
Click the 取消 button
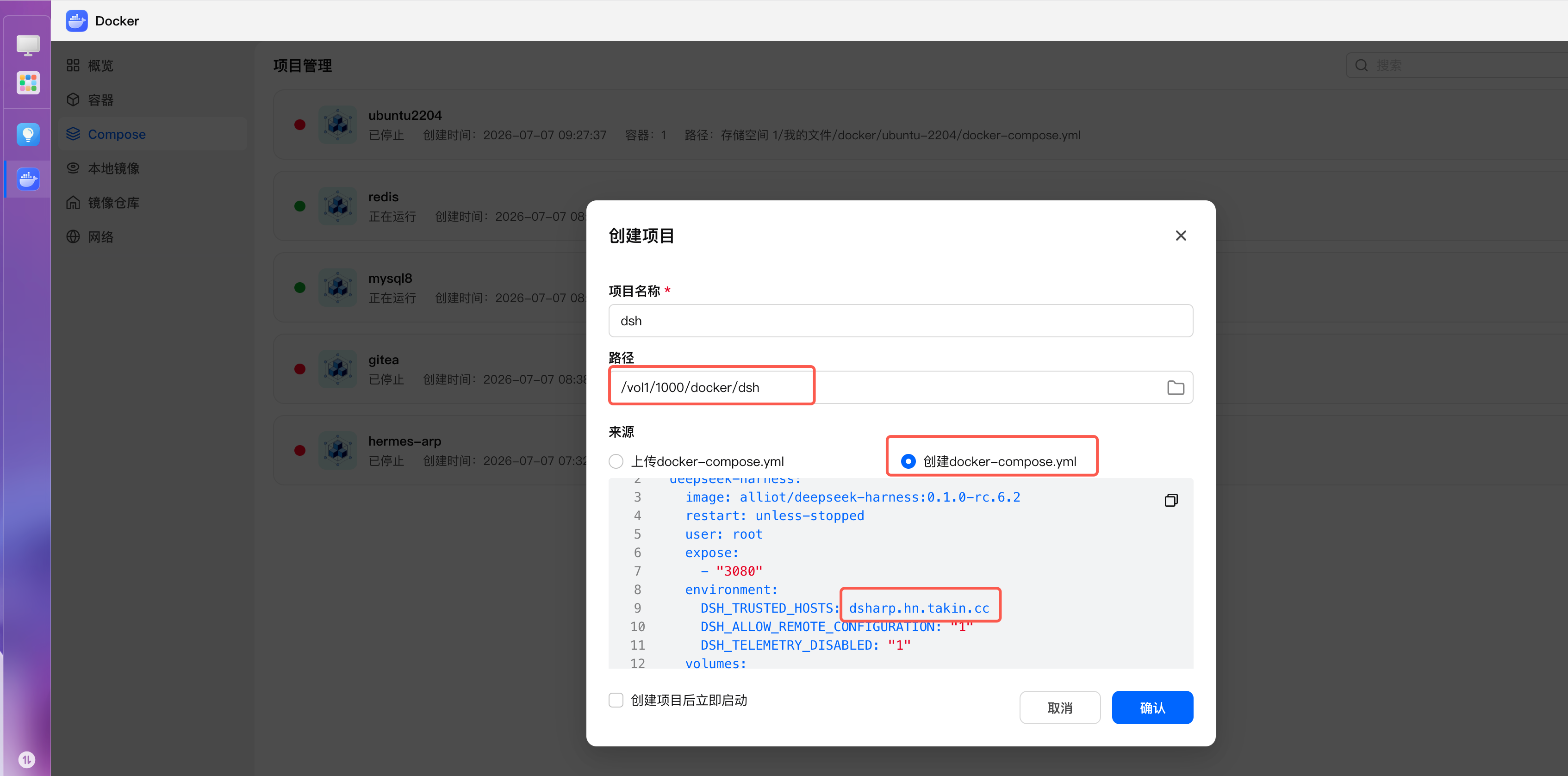pos(1060,707)
